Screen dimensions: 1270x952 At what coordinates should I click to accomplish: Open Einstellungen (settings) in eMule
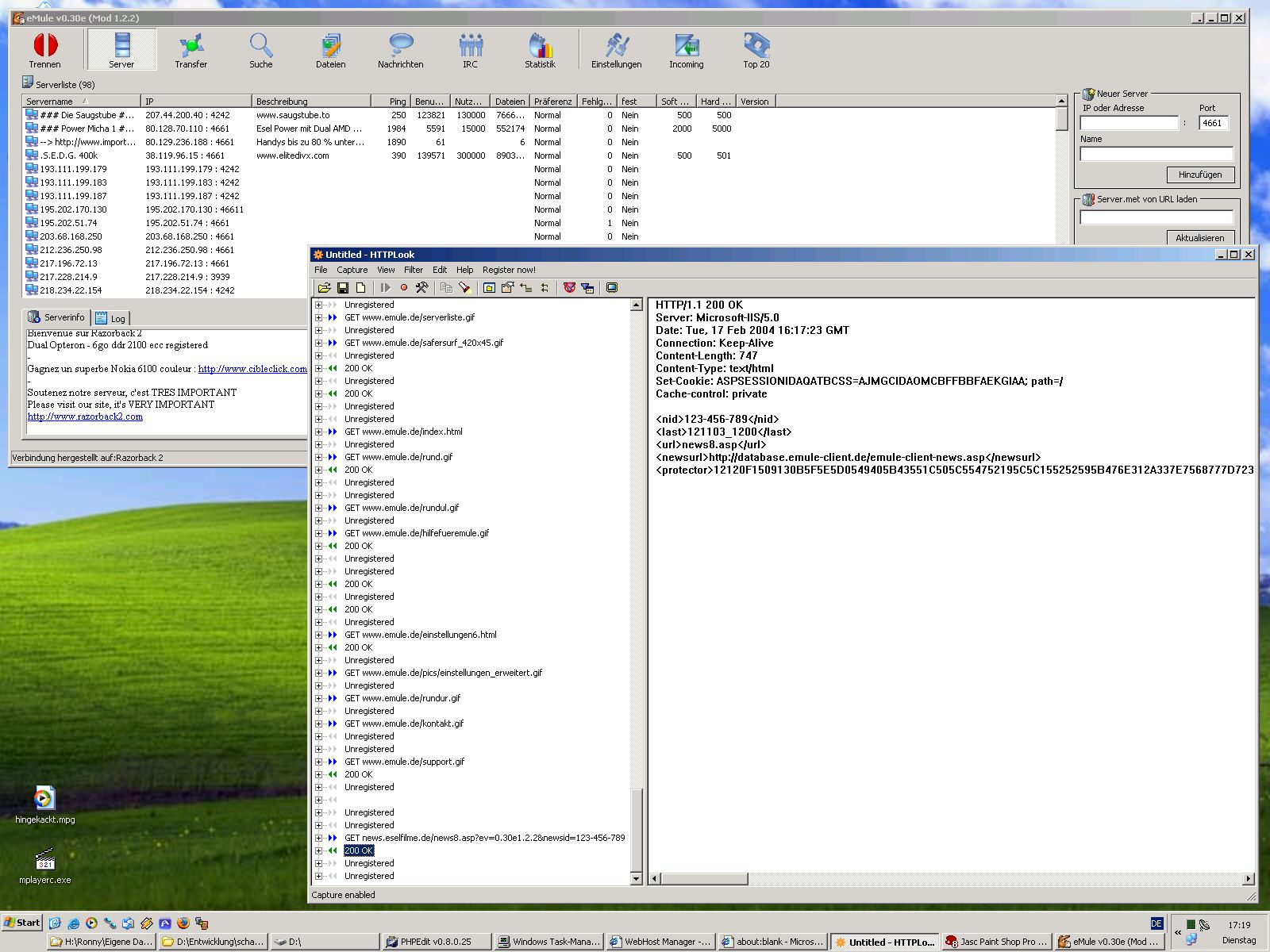pyautogui.click(x=617, y=50)
